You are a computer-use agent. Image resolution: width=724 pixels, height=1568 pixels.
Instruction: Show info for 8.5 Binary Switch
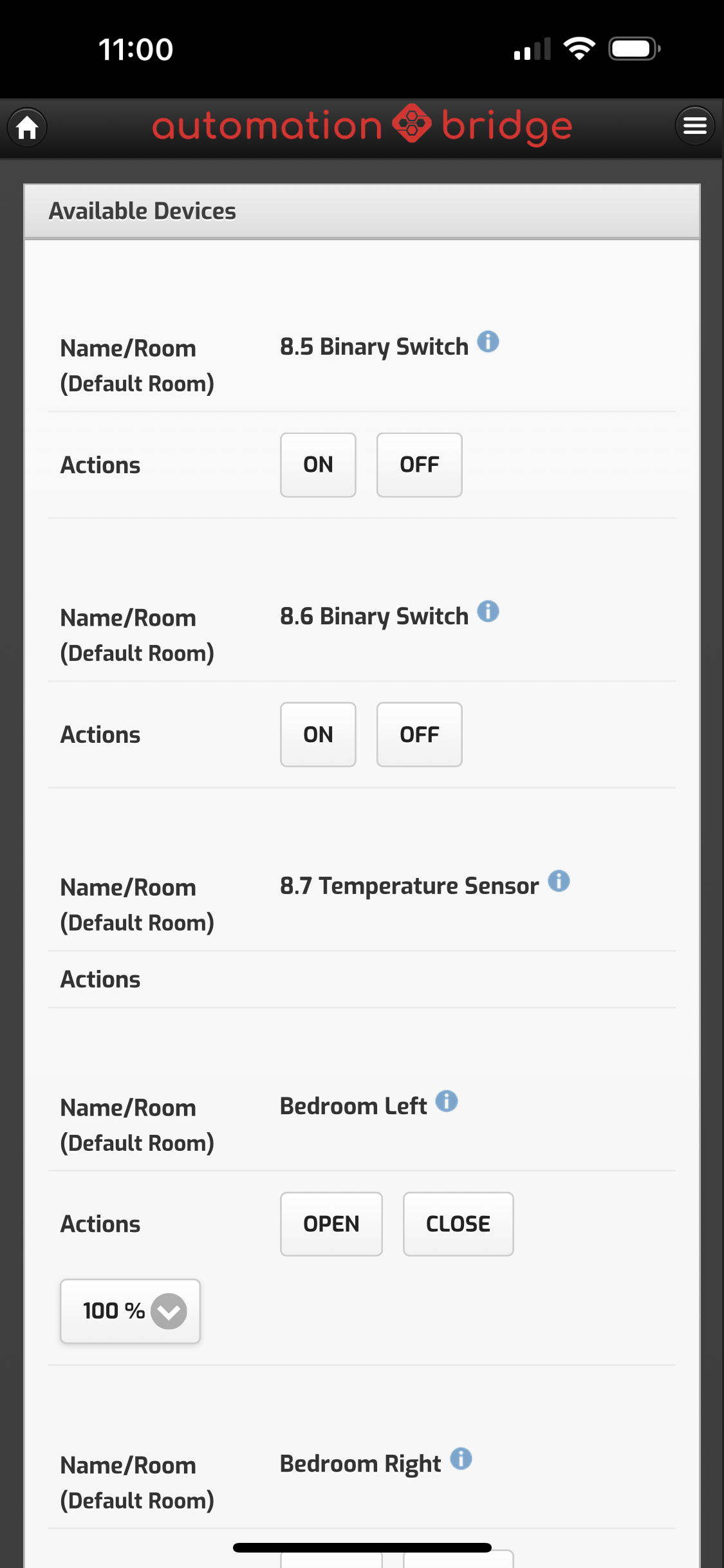pyautogui.click(x=488, y=342)
